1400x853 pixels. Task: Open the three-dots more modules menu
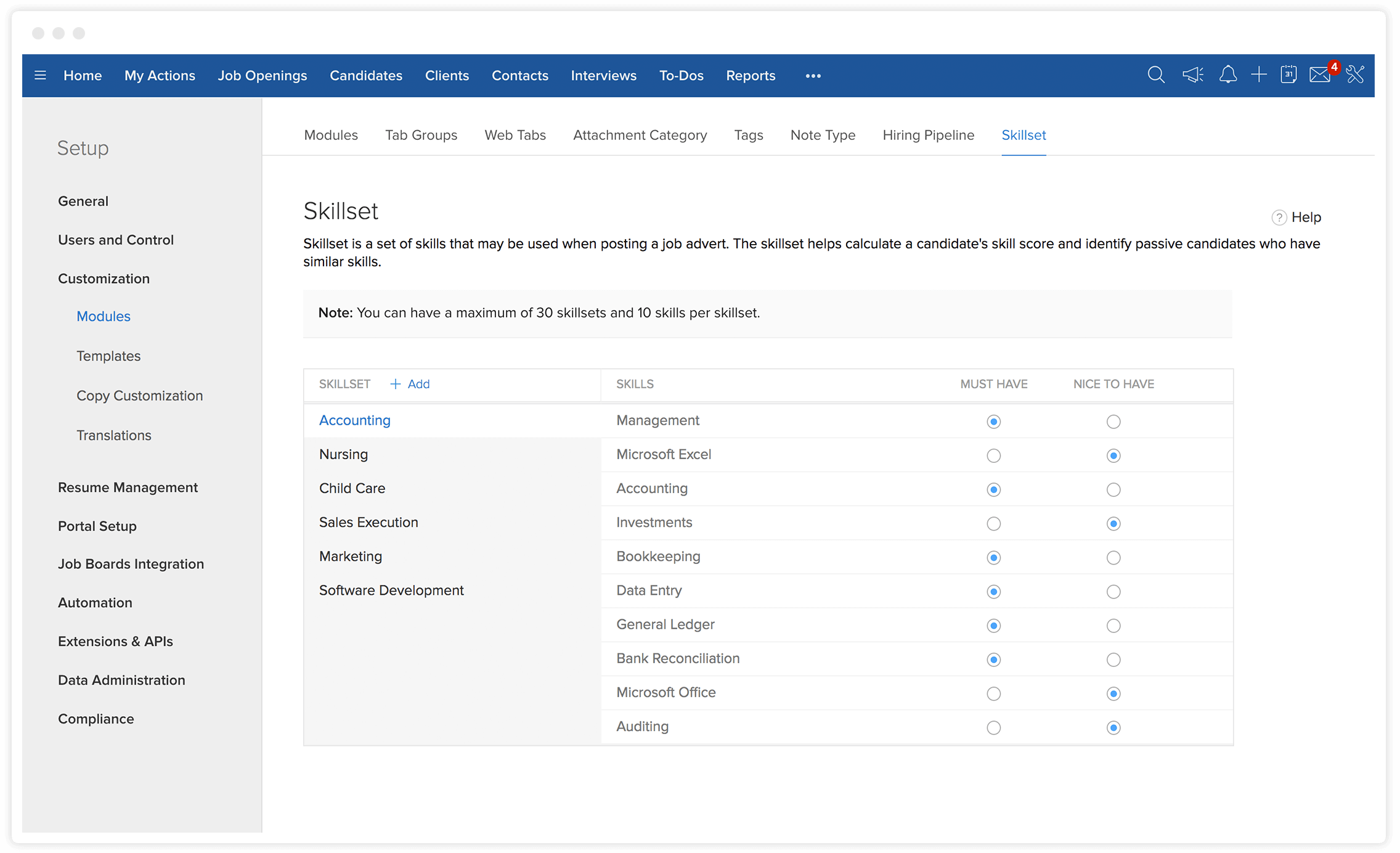(813, 76)
